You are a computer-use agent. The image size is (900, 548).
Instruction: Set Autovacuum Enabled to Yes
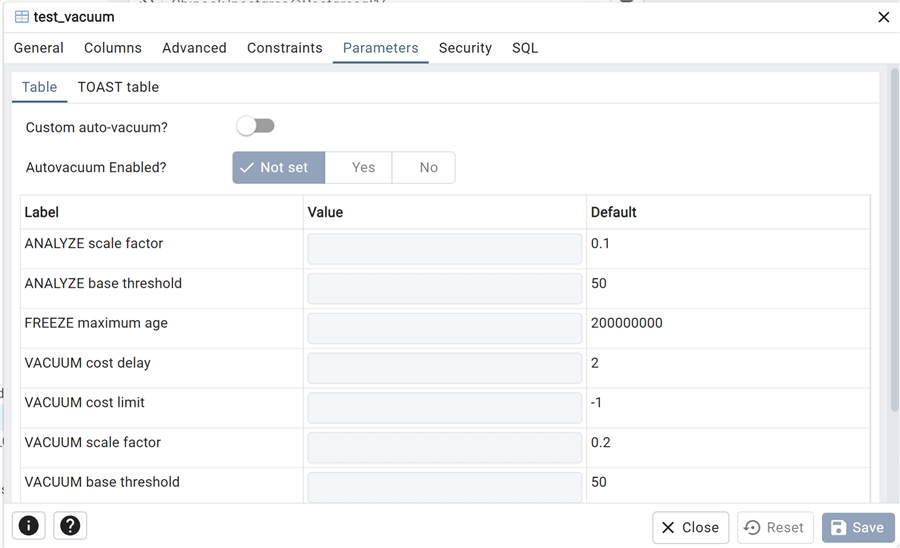[363, 168]
